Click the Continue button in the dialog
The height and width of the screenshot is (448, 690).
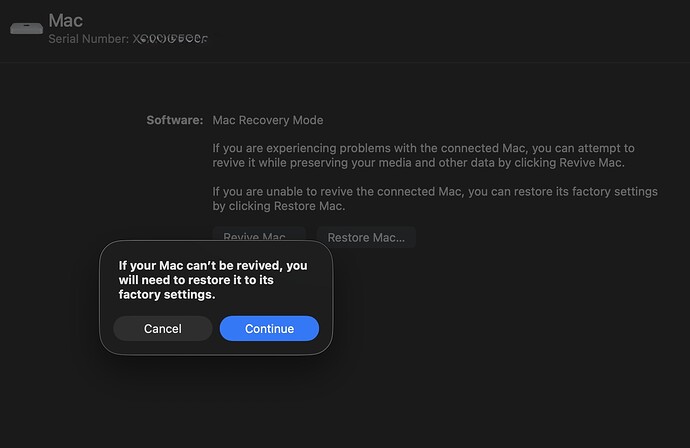pyautogui.click(x=269, y=328)
